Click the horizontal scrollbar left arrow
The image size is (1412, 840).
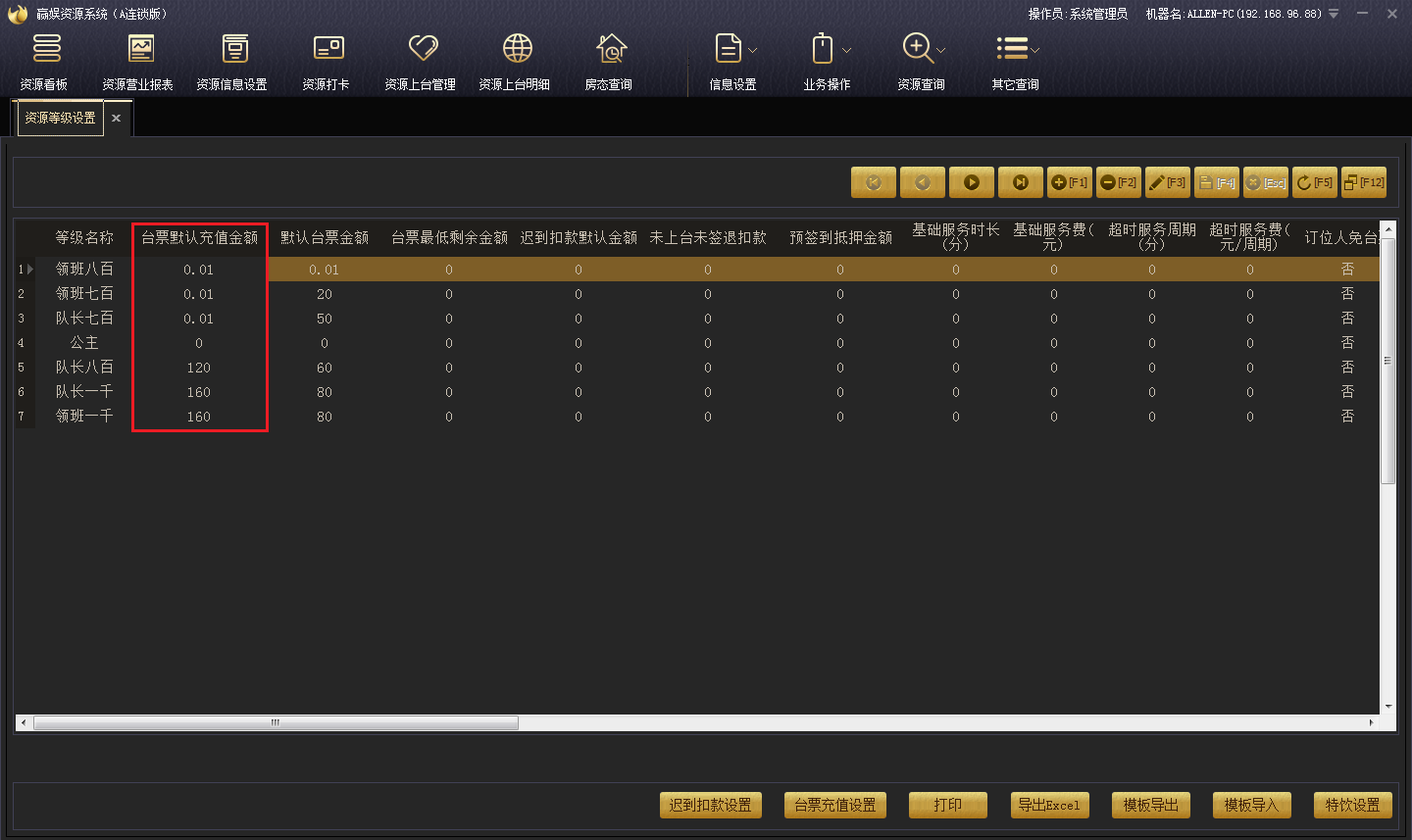coord(24,723)
